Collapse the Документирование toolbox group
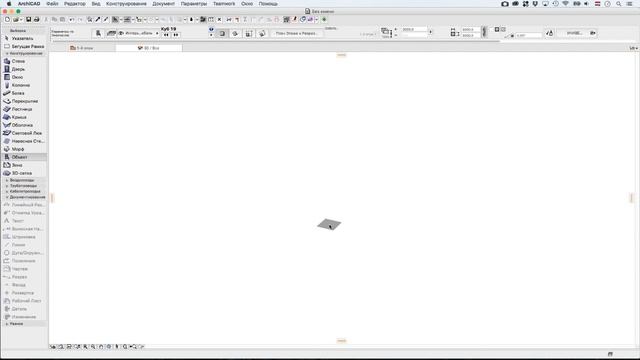This screenshot has width=640, height=360. tap(24, 197)
